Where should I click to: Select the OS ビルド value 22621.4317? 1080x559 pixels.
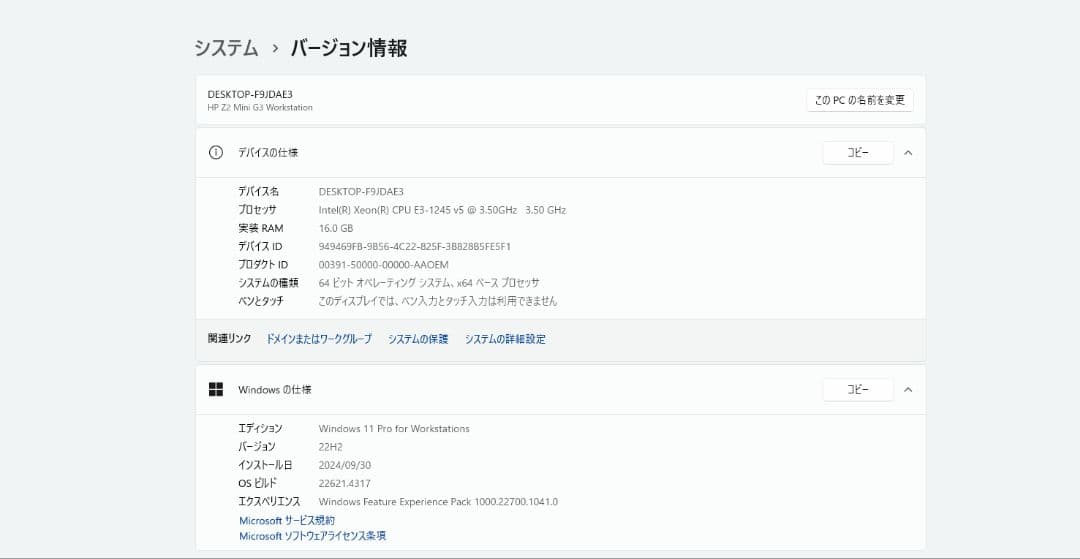click(x=344, y=483)
